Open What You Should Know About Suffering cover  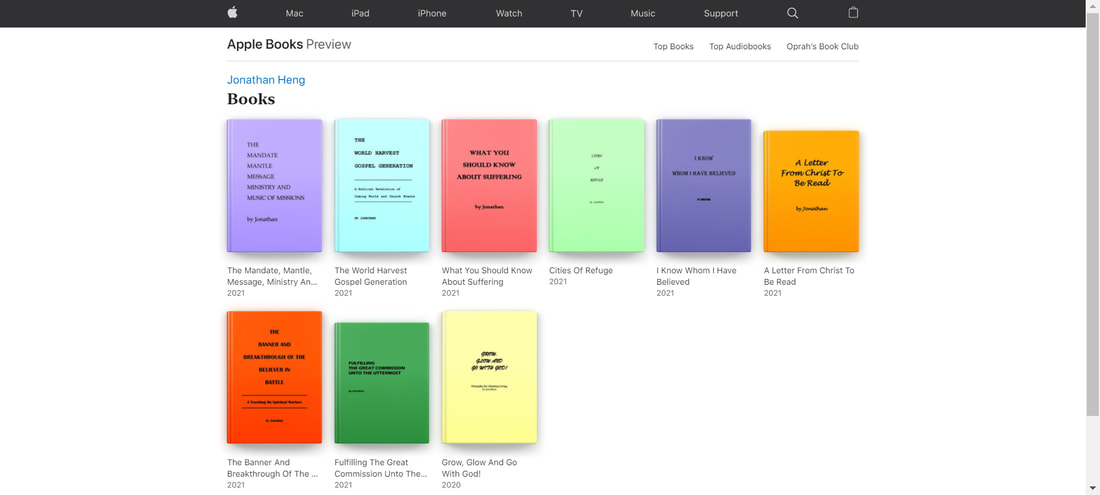489,186
